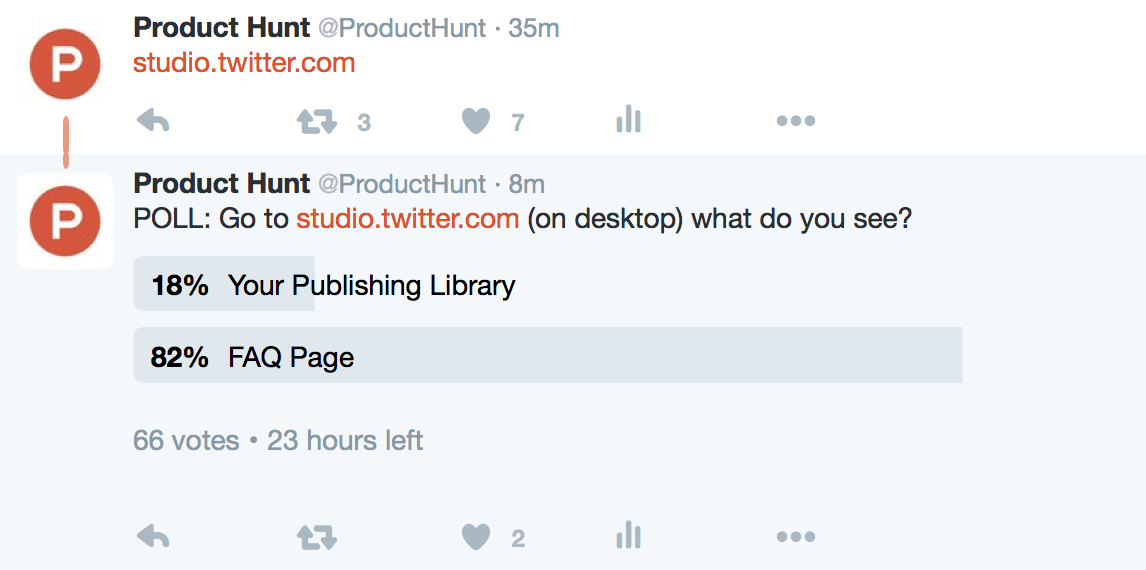
Task: Open the more options menu on the poll tweet
Action: coord(796,538)
